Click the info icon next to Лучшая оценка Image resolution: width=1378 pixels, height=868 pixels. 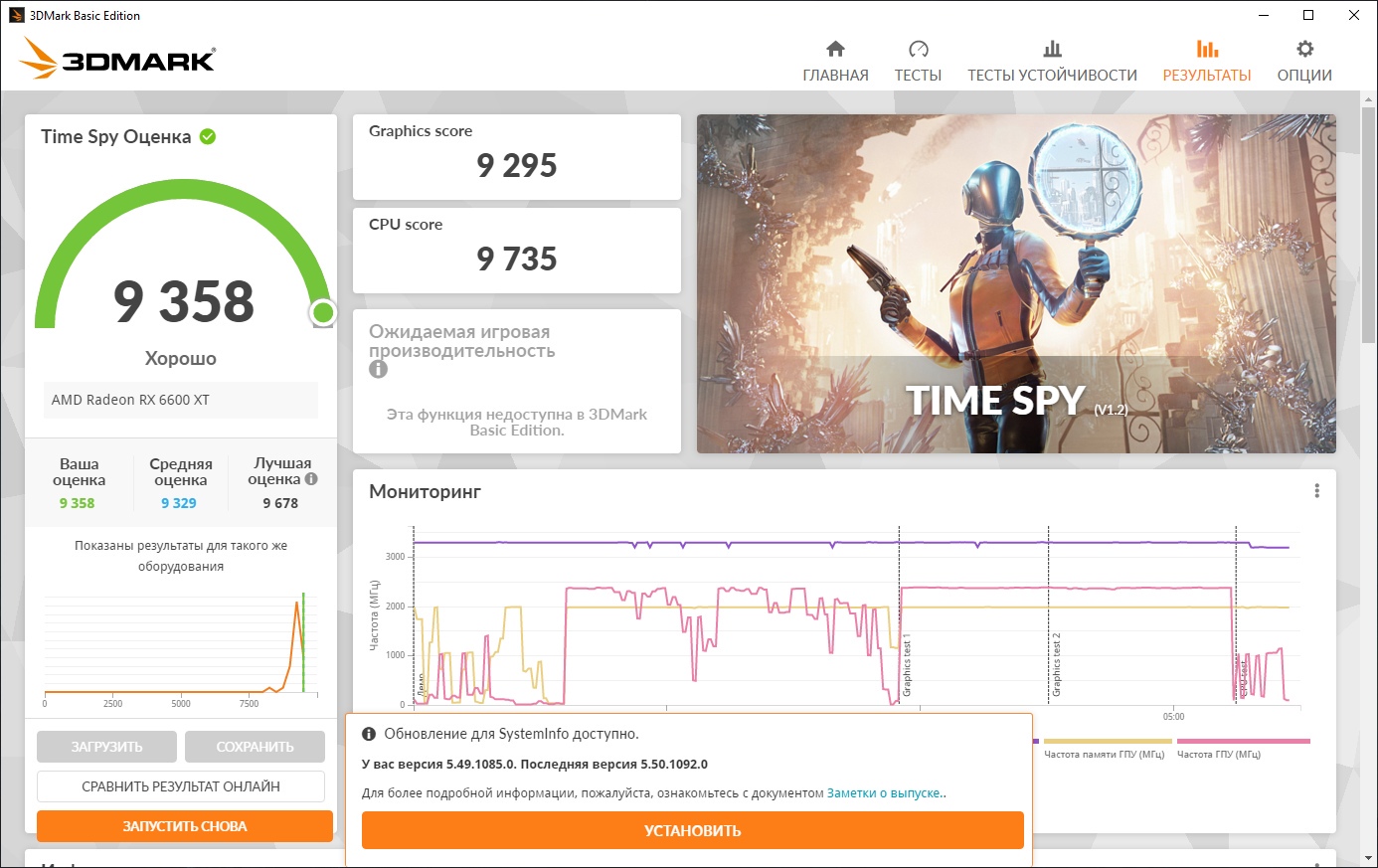[x=311, y=479]
